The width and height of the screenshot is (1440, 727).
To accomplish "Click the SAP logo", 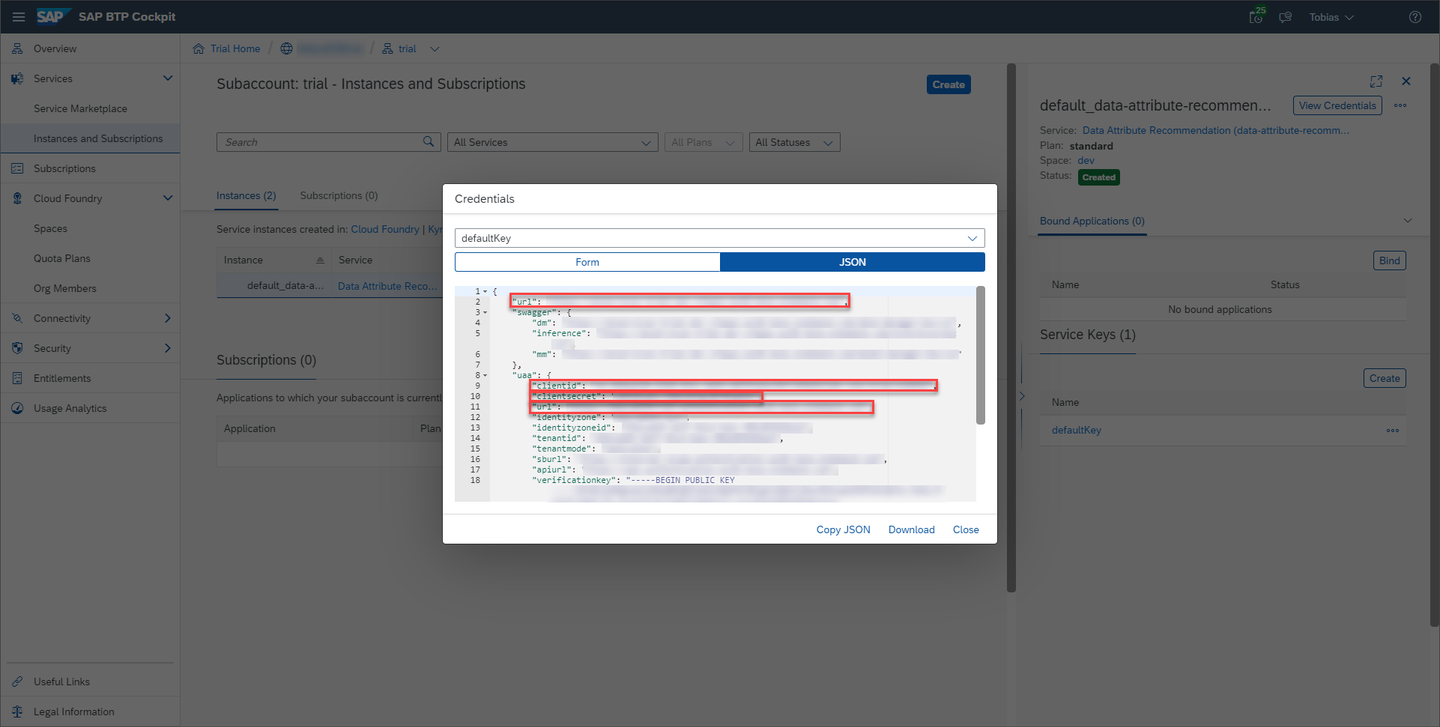I will tap(51, 17).
